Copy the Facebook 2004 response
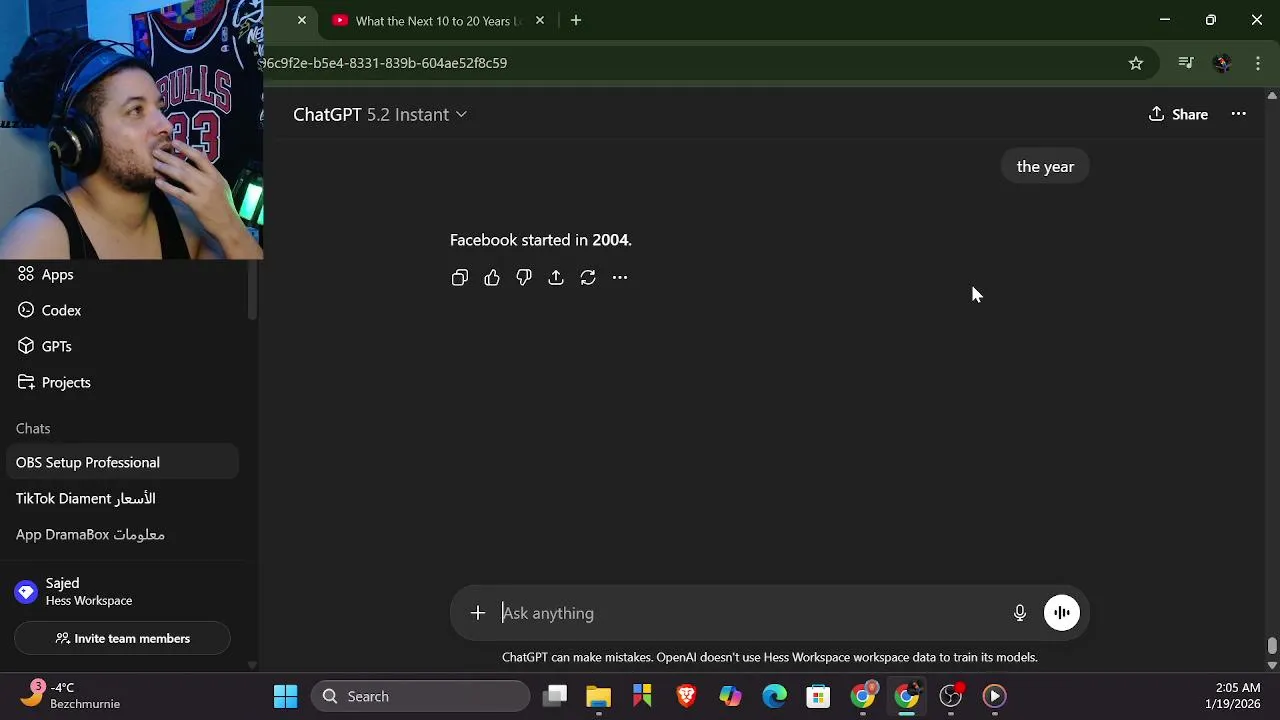Viewport: 1280px width, 720px height. 460,278
